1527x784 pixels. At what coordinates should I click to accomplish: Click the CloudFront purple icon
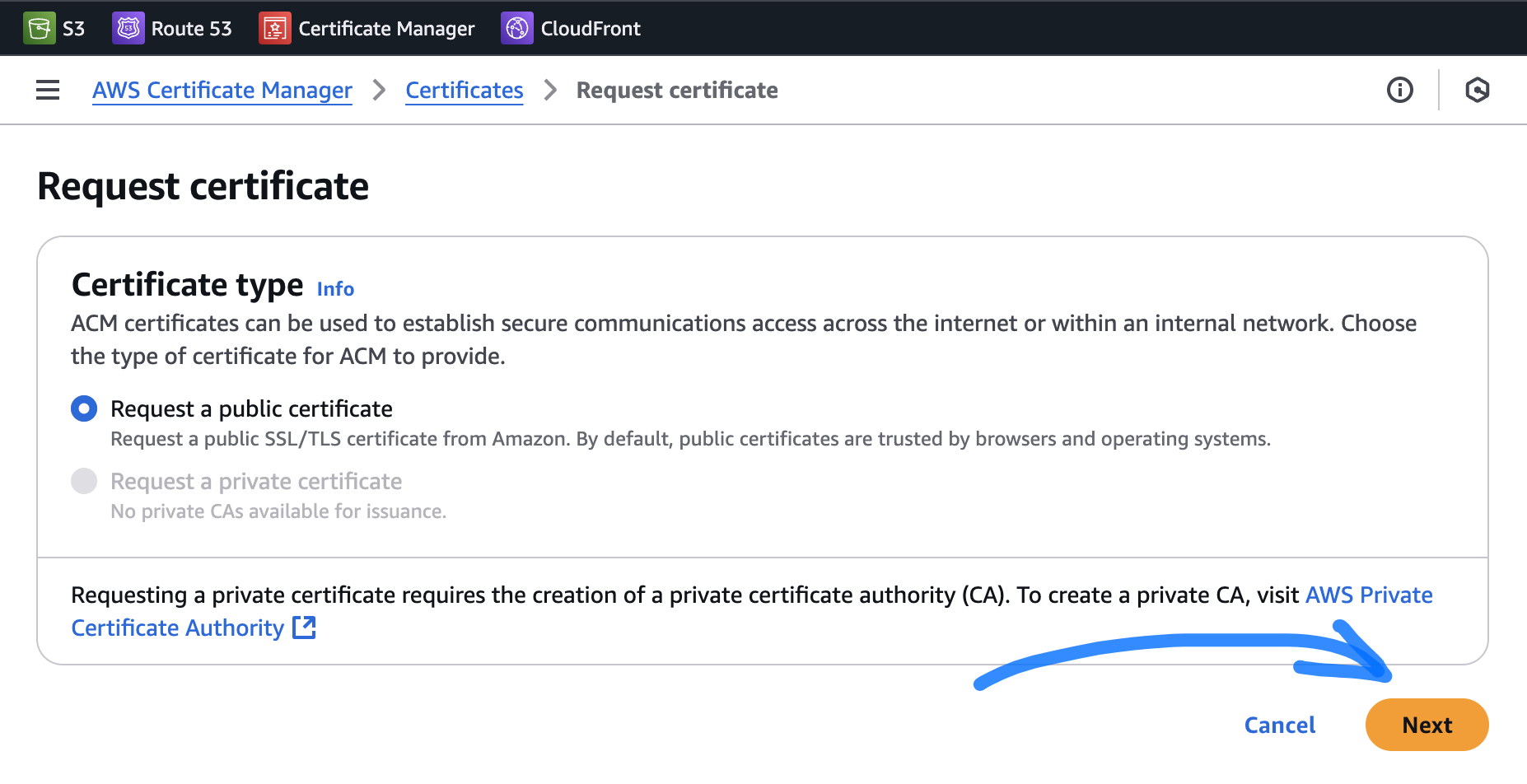click(516, 28)
